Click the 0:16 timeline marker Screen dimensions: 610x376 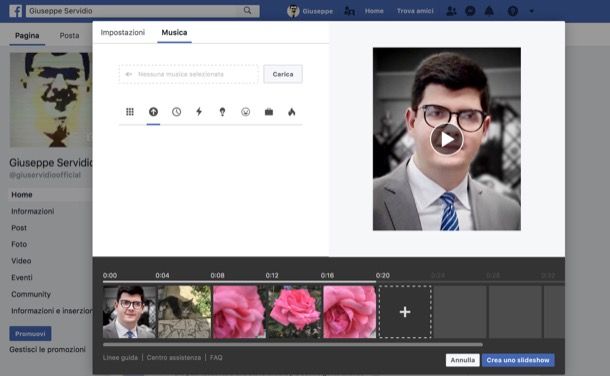tap(327, 275)
